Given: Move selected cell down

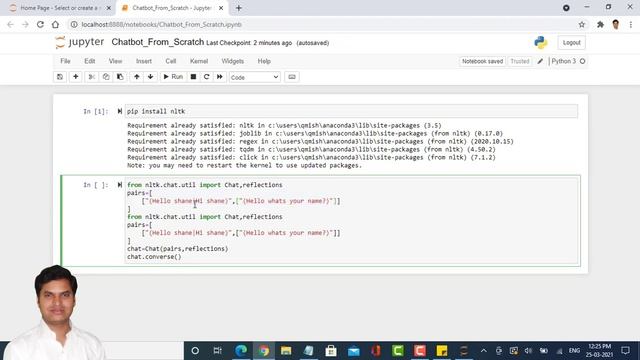Looking at the screenshot, I should coord(151,77).
